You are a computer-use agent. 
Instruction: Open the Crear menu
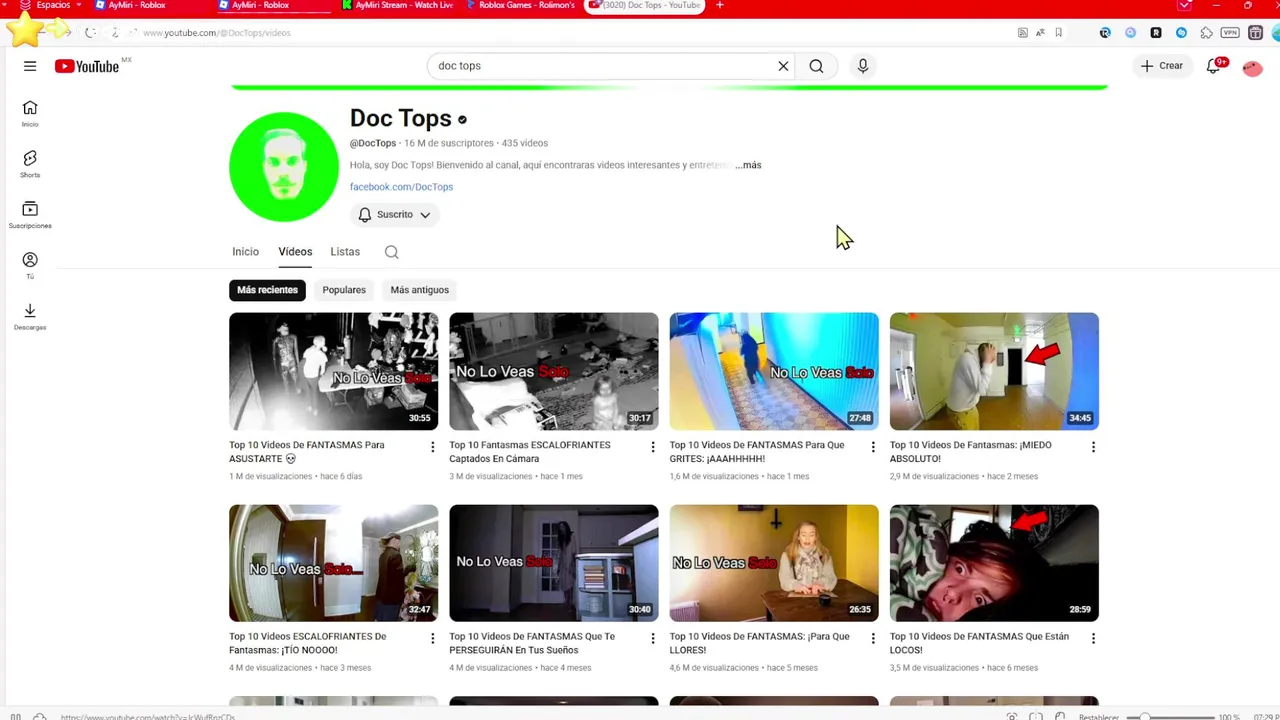pos(1162,66)
